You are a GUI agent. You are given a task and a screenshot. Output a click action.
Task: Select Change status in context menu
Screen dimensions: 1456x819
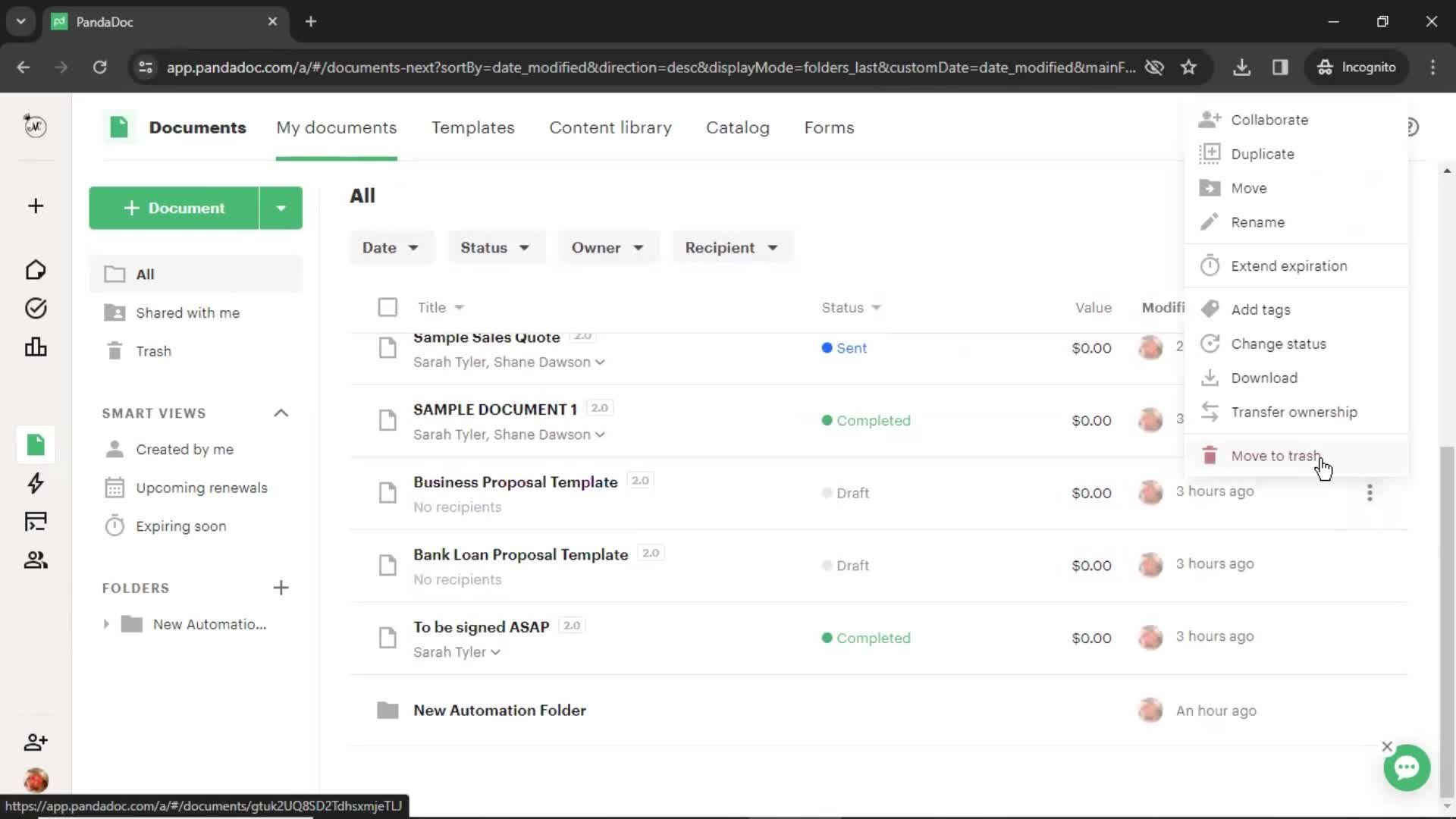(1296, 344)
